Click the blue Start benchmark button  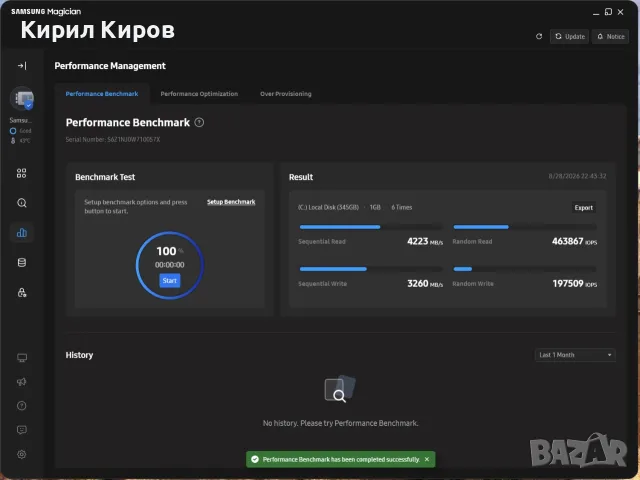click(x=170, y=280)
